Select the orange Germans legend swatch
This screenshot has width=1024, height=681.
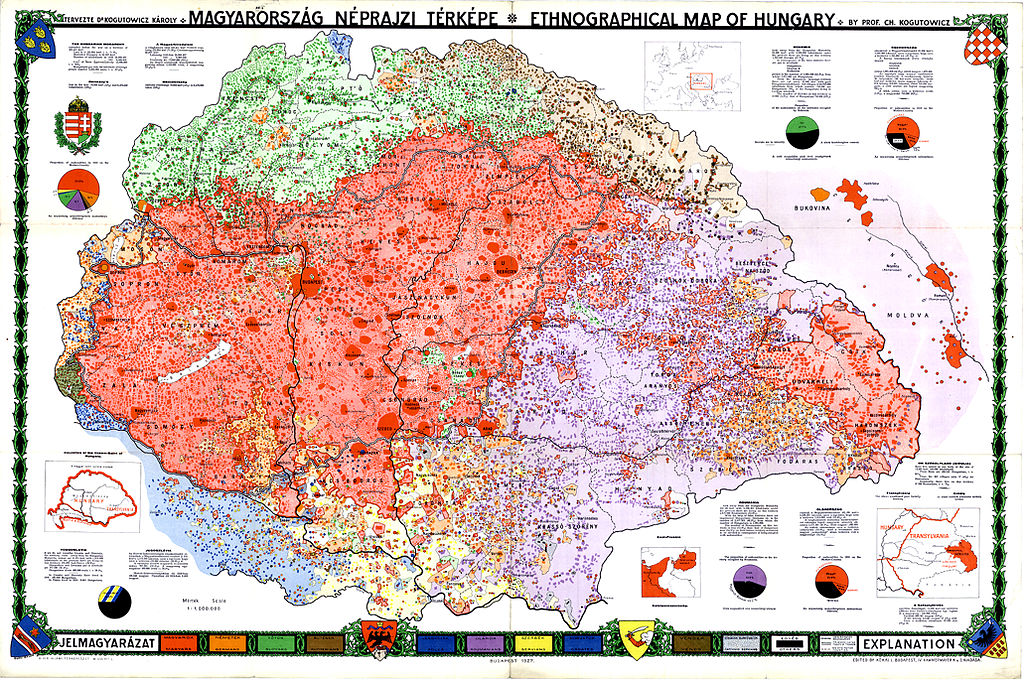pyautogui.click(x=226, y=643)
